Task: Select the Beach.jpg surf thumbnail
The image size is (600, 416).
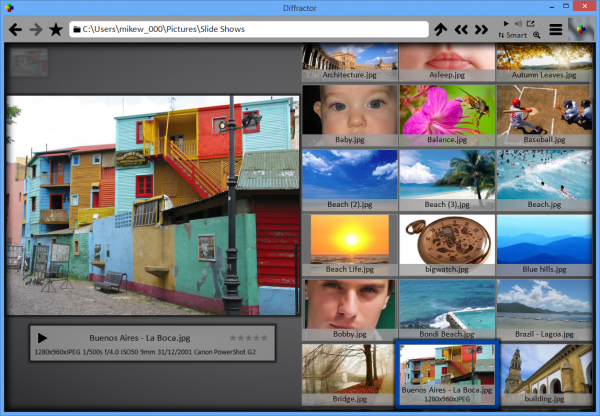Action: tap(544, 180)
